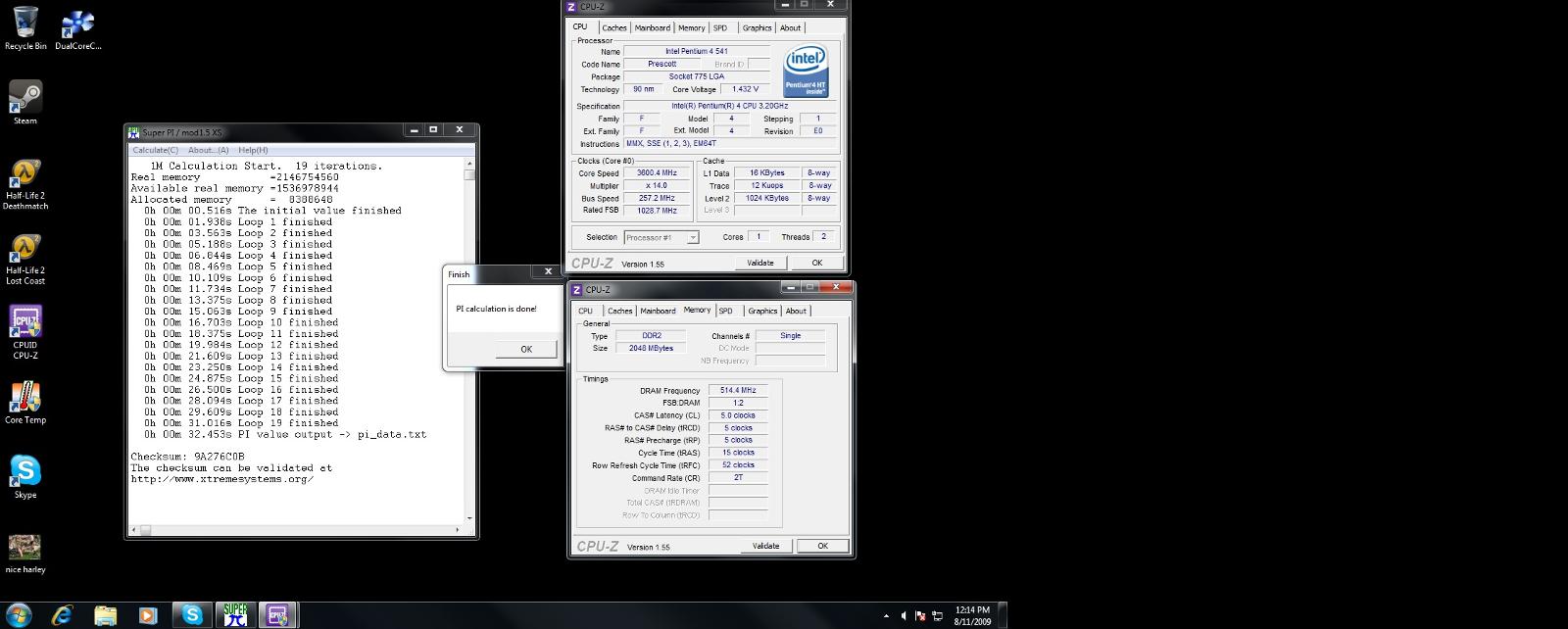Image resolution: width=1568 pixels, height=629 pixels.
Task: Click the Intel Pentium 4 HT logo
Action: pos(806,69)
